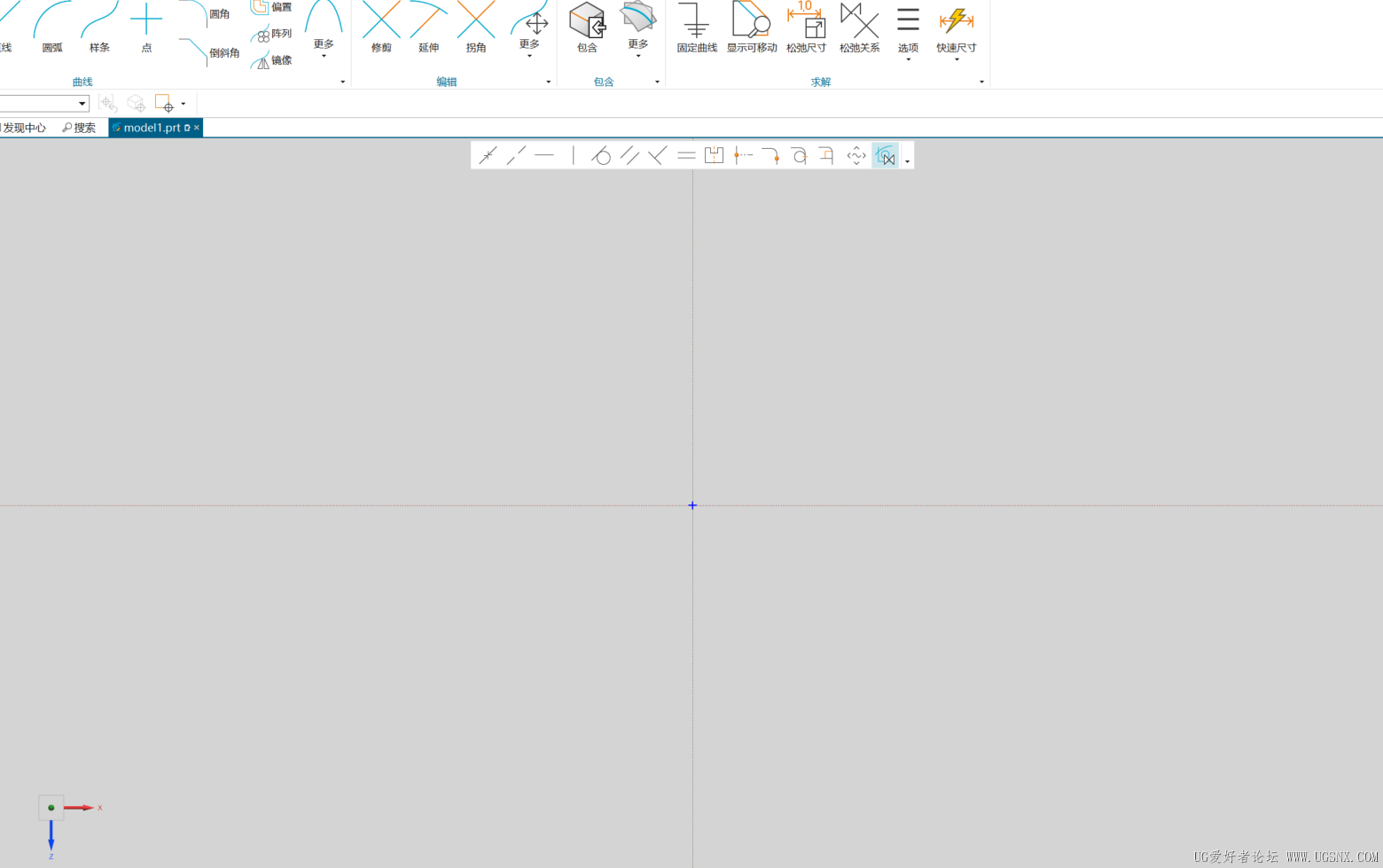This screenshot has height=868, width=1383.
Task: Open the orange snap rectangle dropdown arrow
Action: click(x=184, y=104)
